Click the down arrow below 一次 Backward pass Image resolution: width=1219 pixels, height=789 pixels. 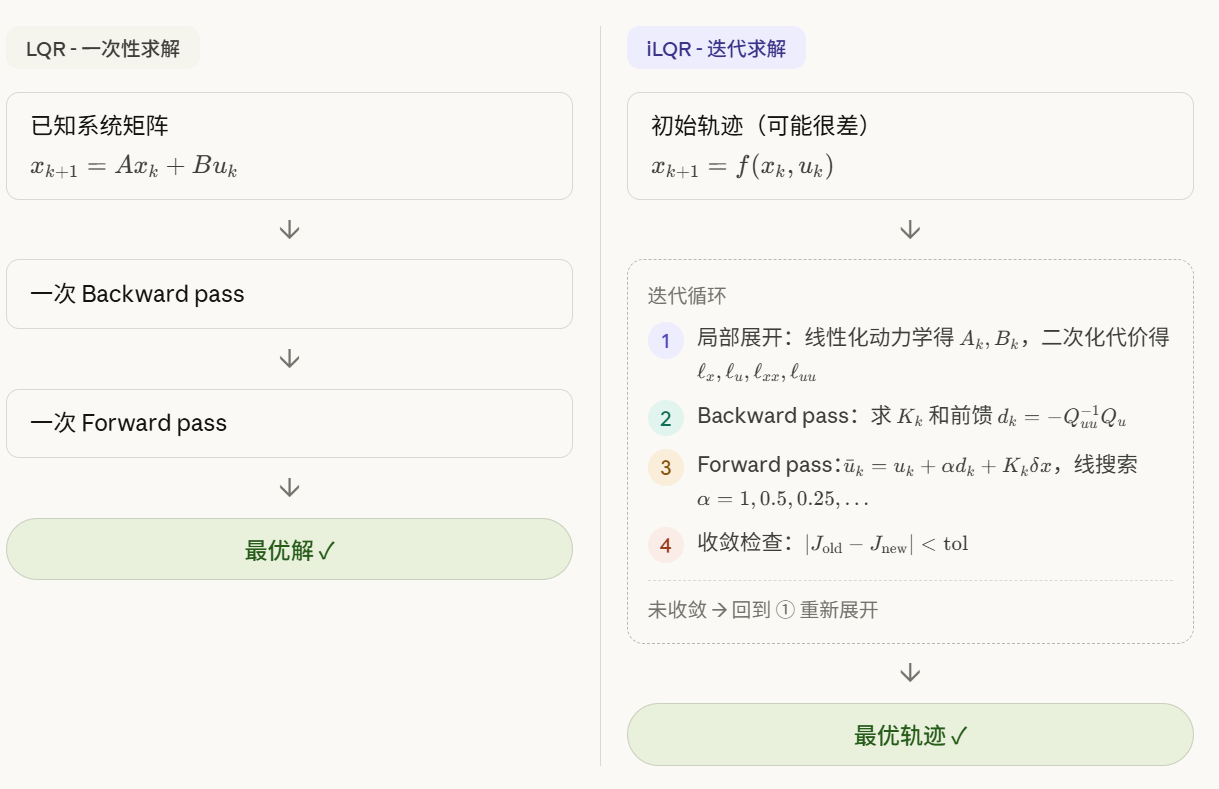click(289, 359)
